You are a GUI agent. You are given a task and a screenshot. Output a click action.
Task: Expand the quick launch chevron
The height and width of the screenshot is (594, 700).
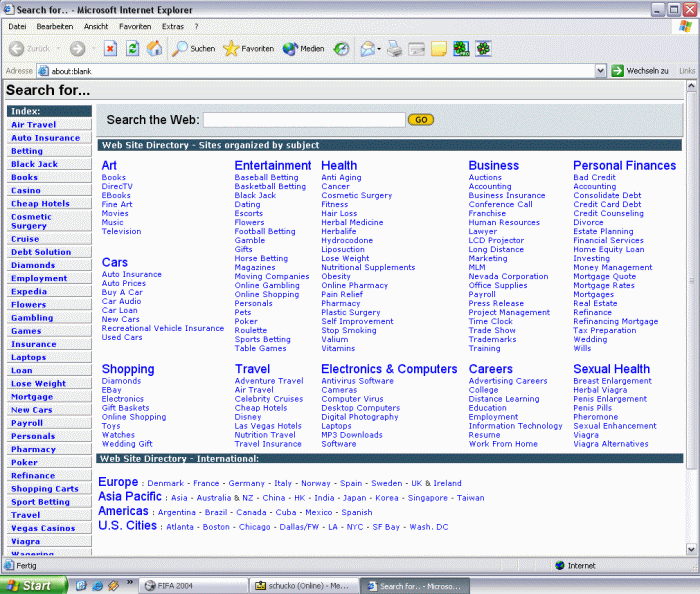coord(130,582)
